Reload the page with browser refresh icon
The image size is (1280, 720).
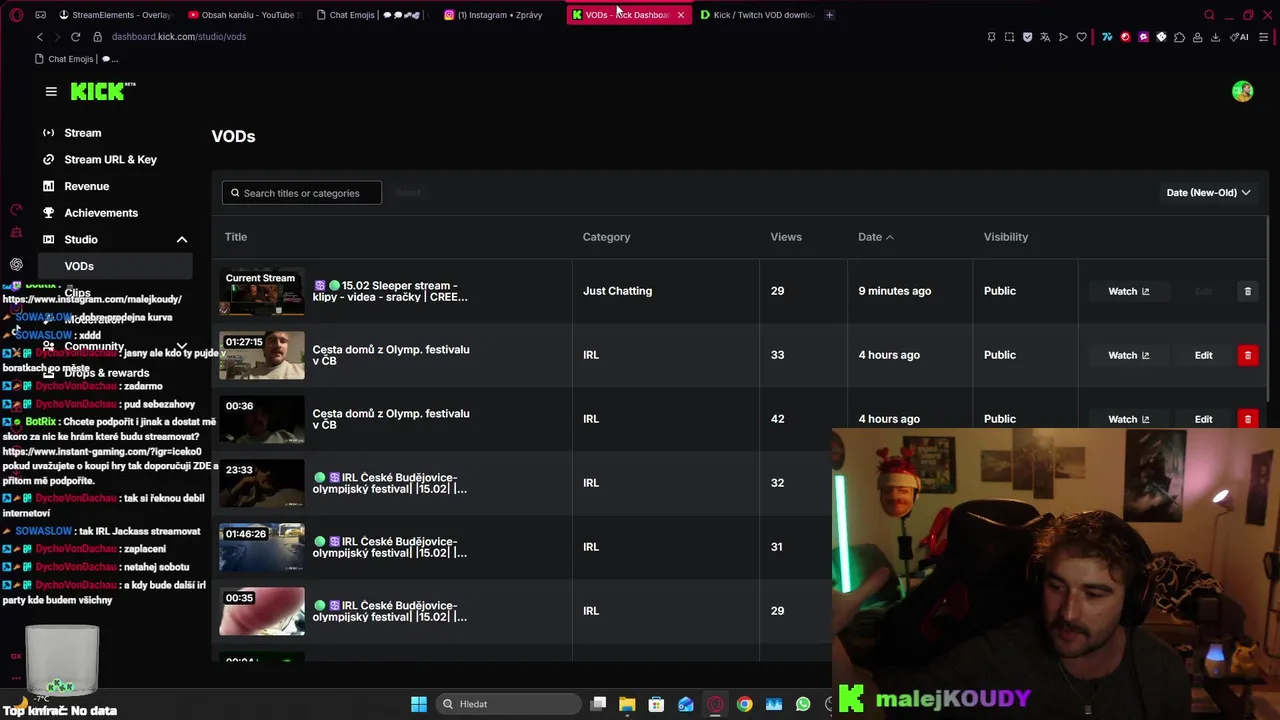[75, 37]
